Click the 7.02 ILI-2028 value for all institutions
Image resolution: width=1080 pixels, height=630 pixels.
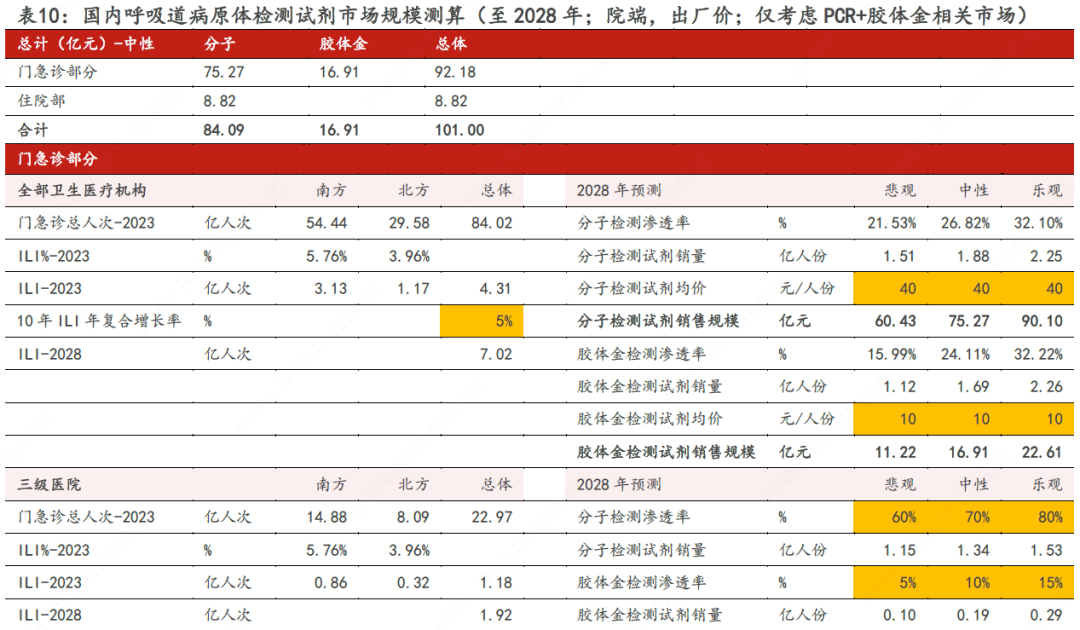(x=496, y=354)
